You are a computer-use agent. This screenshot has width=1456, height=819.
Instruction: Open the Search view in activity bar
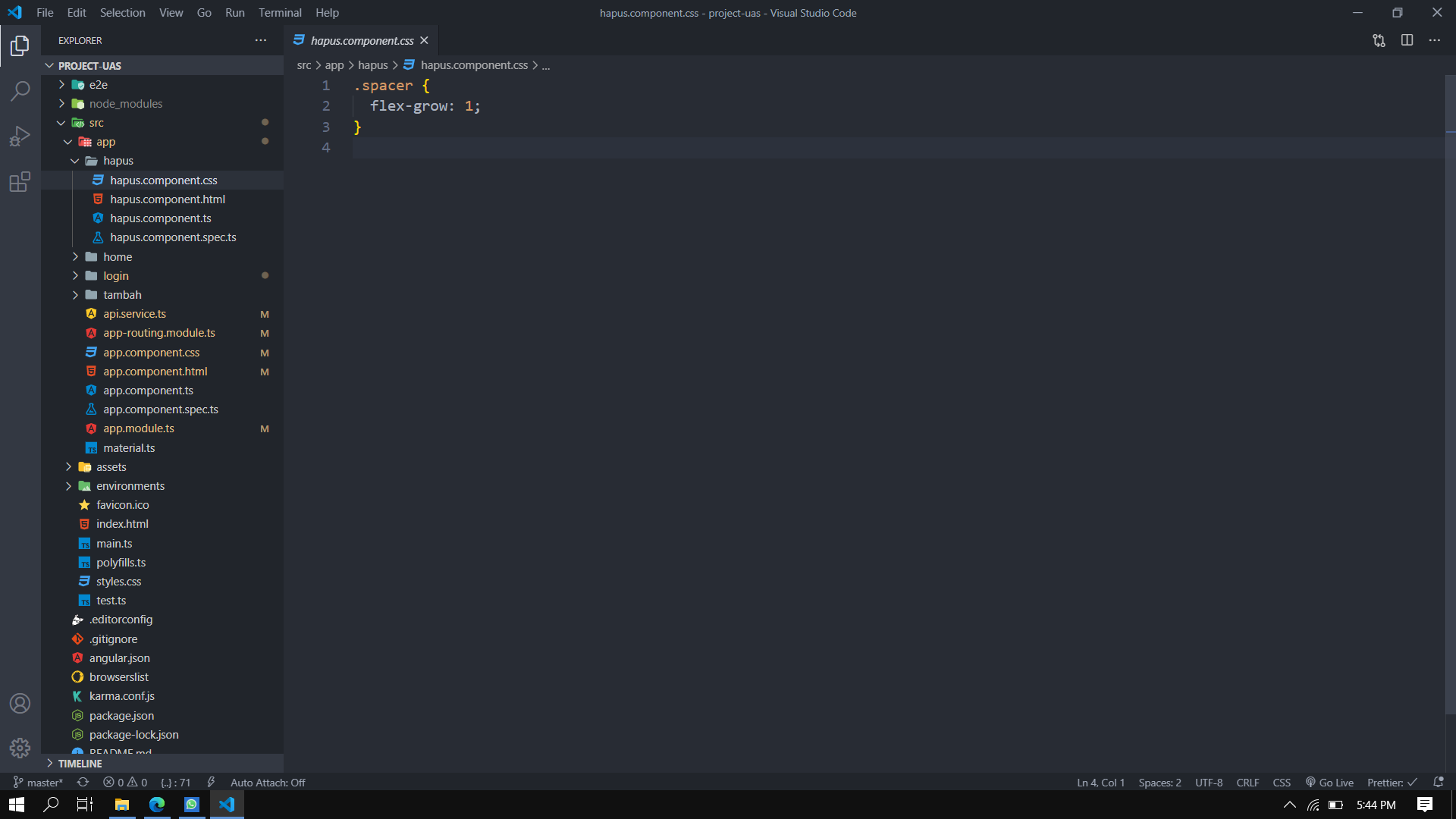20,91
